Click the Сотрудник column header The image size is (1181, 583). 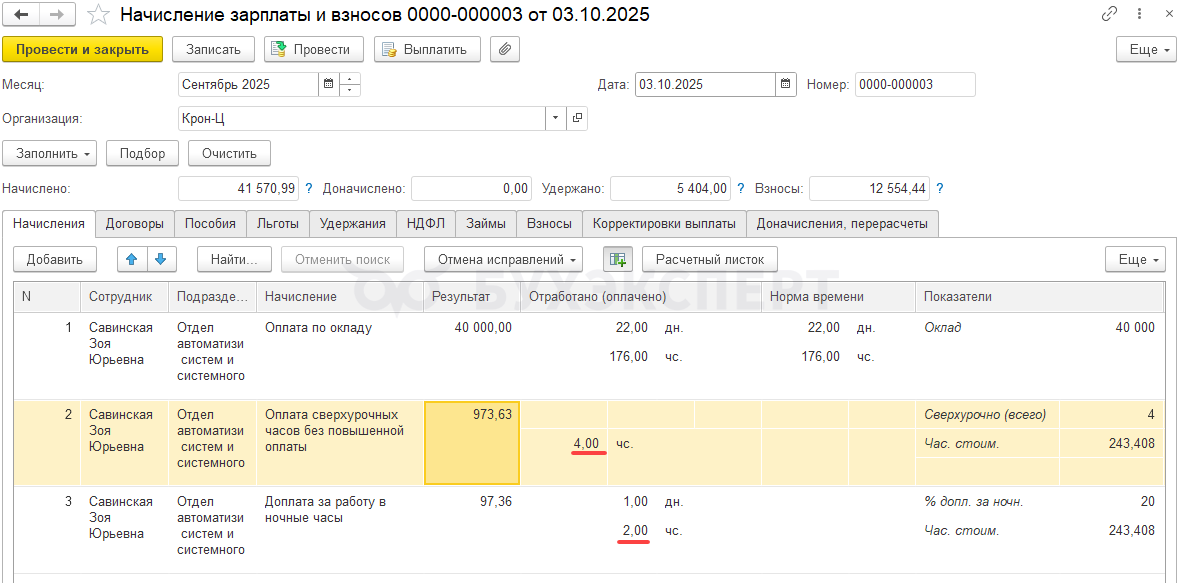tap(124, 297)
